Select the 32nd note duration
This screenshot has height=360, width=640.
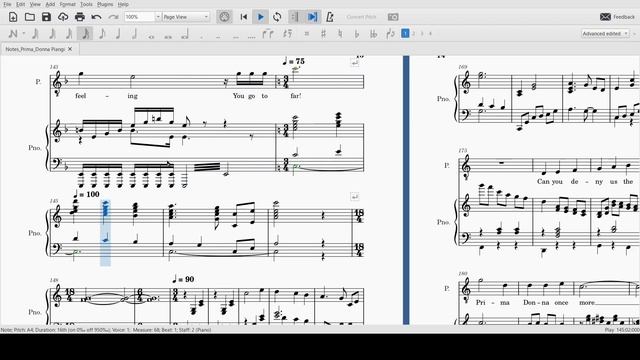pyautogui.click(x=69, y=34)
